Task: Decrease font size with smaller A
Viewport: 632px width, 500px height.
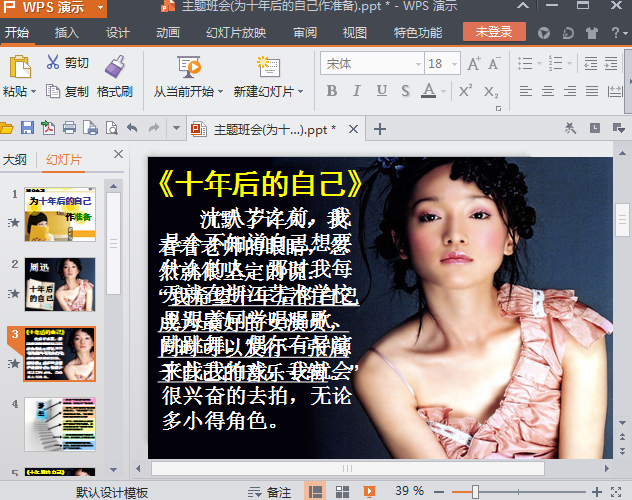Action: [494, 64]
